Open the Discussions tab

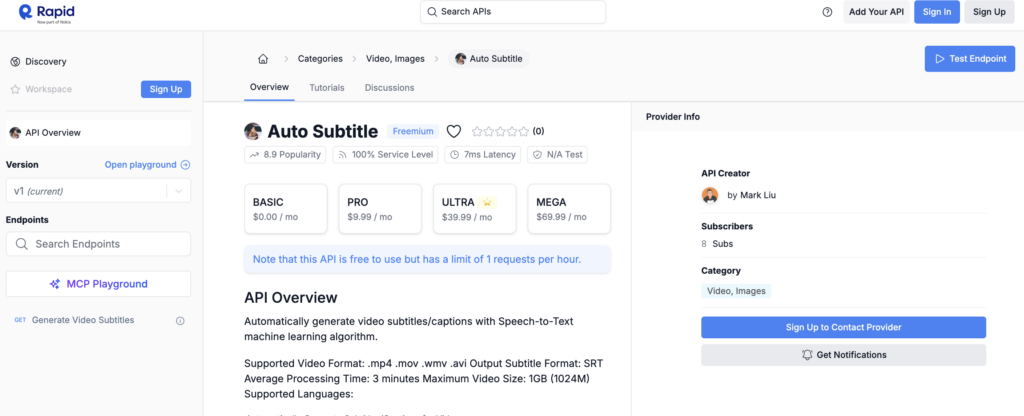[390, 88]
